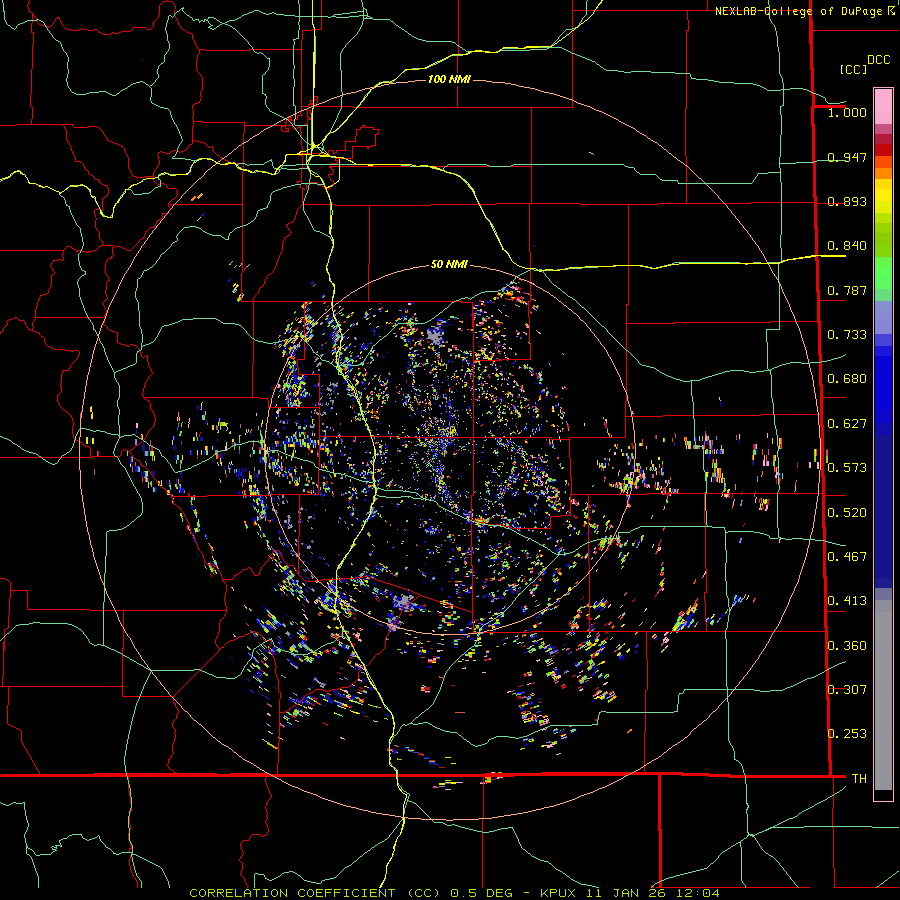This screenshot has height=900, width=900.
Task: Click the 100 NMI range ring label
Action: click(449, 79)
